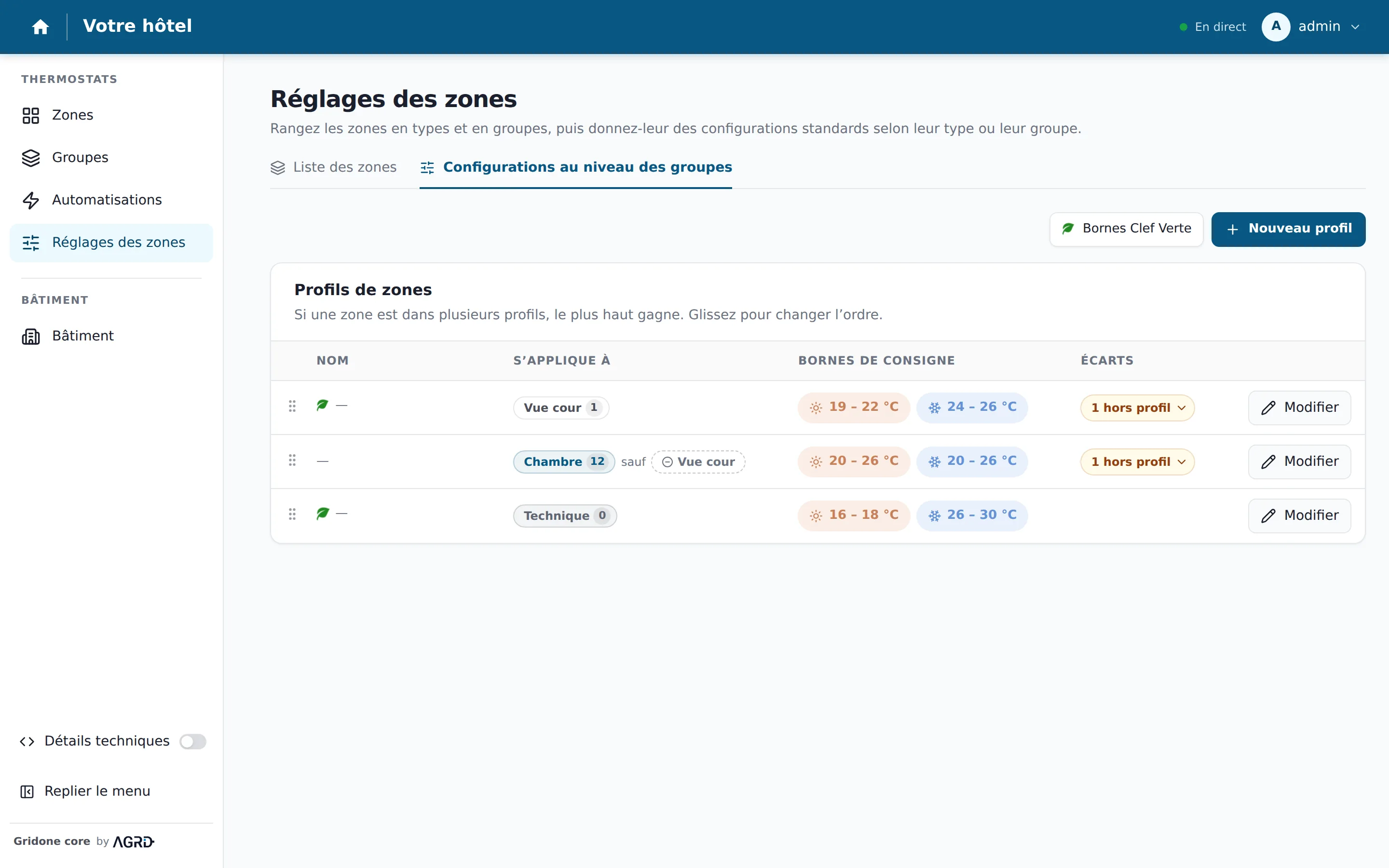Select Configurations au niveau des groupes tab
The height and width of the screenshot is (868, 1389).
576,167
